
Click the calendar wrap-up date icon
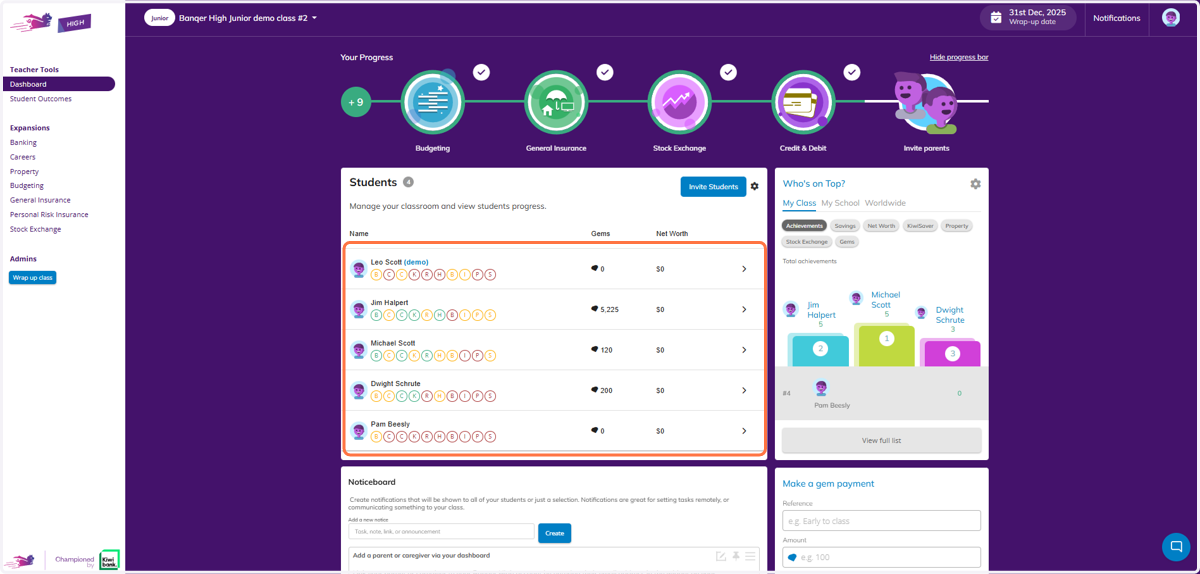pos(996,18)
